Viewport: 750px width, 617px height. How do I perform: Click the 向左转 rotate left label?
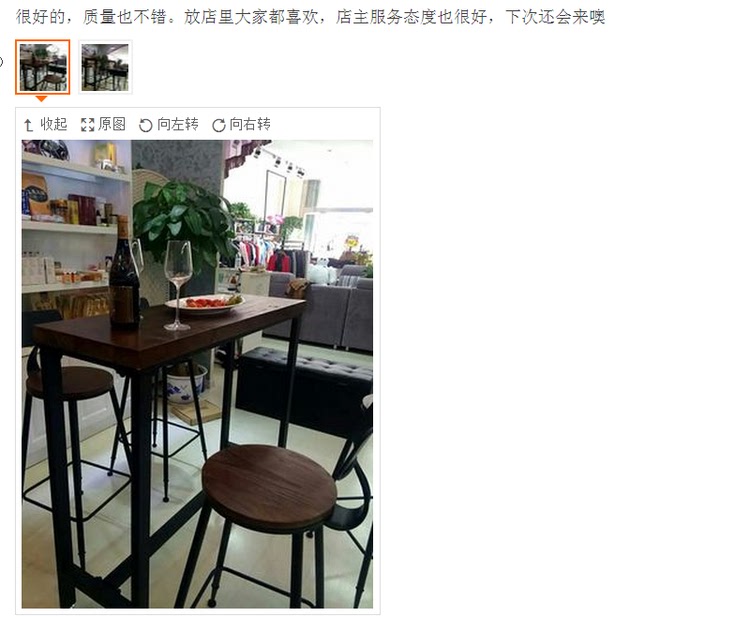[178, 124]
